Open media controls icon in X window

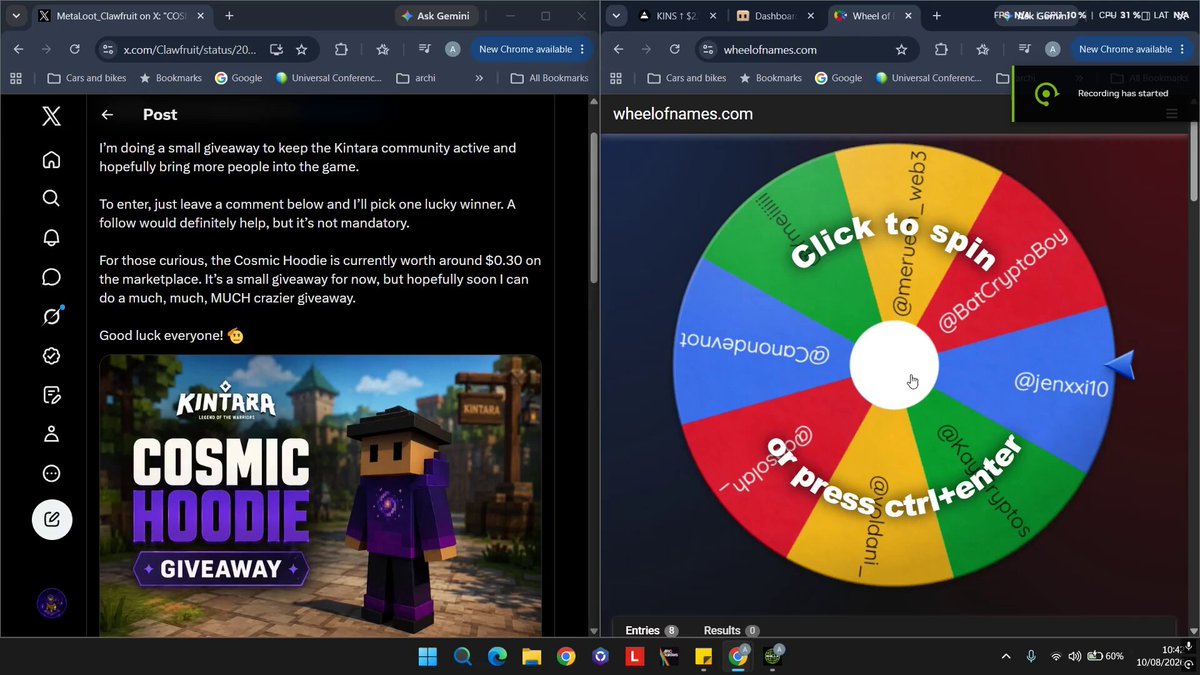pyautogui.click(x=425, y=49)
